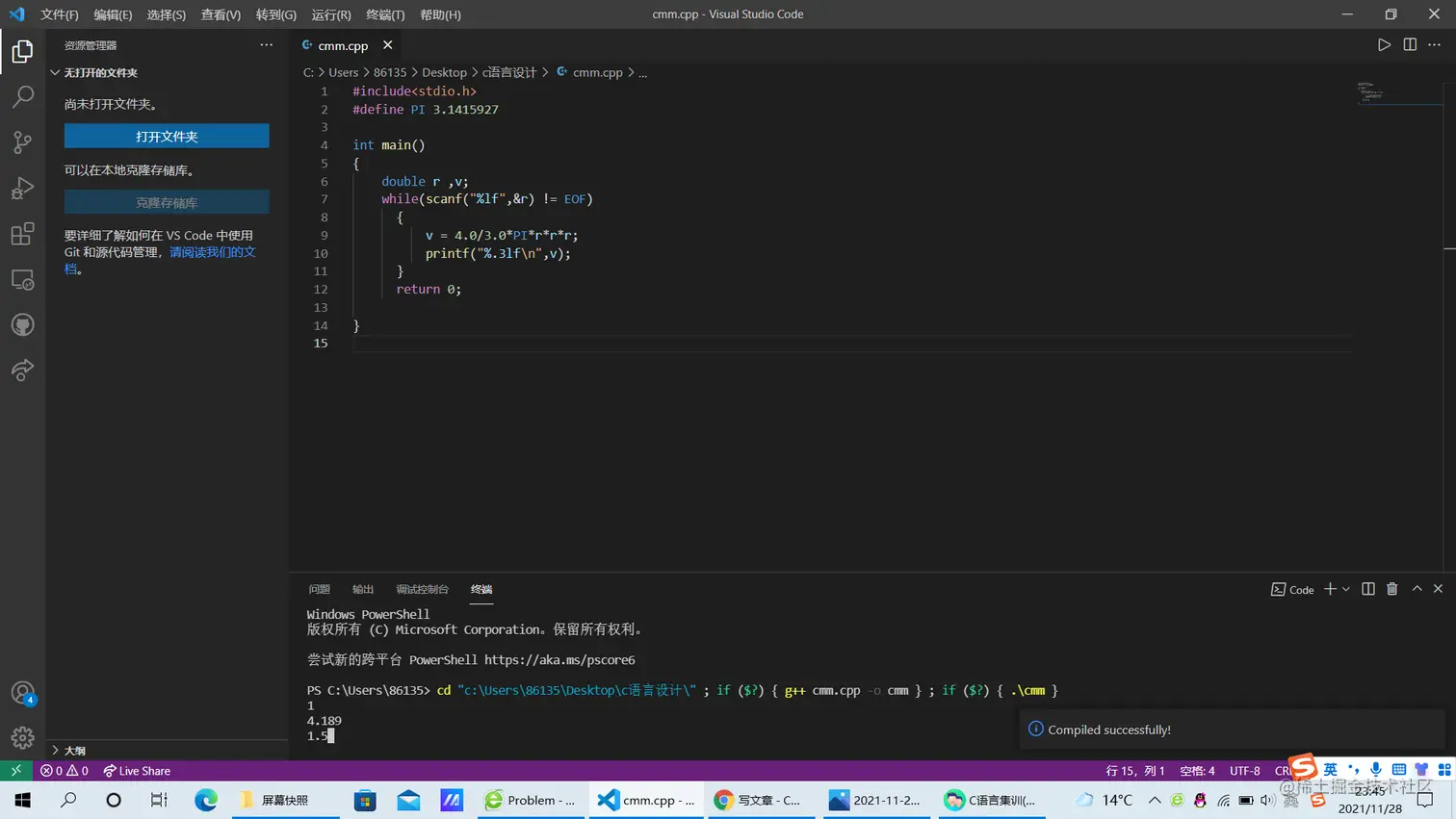Open the Cortana circle on the taskbar
1456x819 pixels.
coord(114,800)
